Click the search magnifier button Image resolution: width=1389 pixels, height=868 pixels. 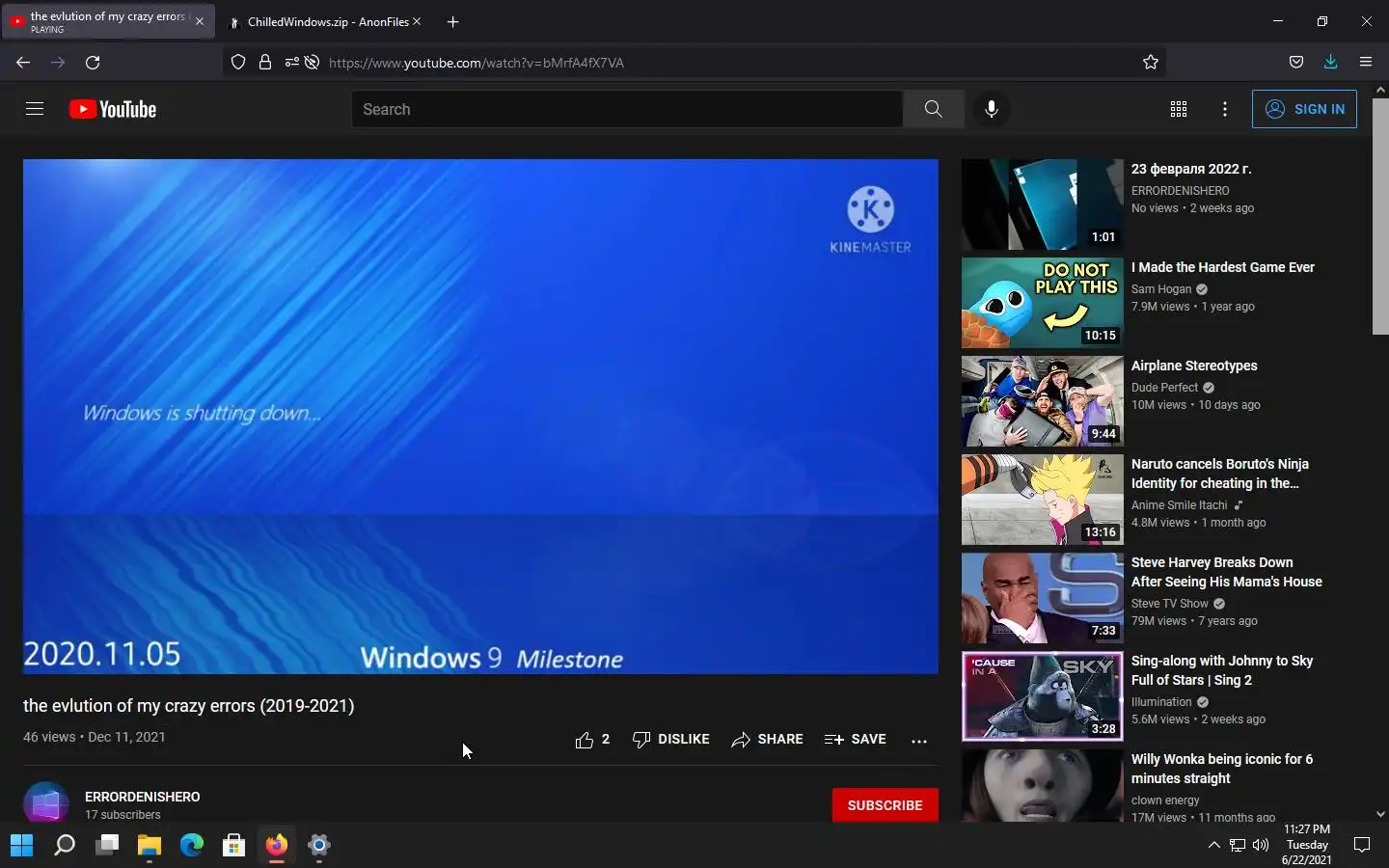pos(933,109)
